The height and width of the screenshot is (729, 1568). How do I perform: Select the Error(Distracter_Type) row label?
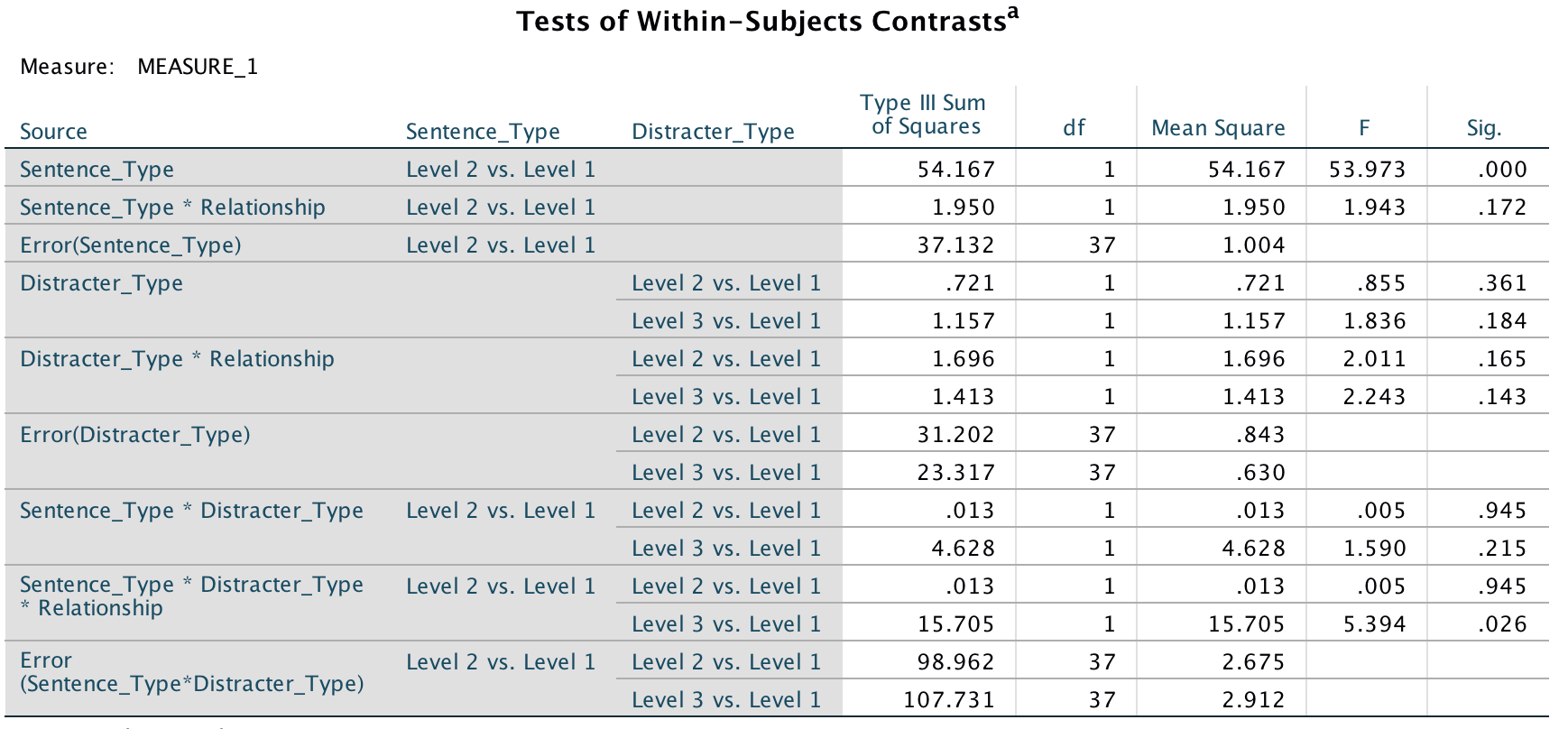point(135,435)
